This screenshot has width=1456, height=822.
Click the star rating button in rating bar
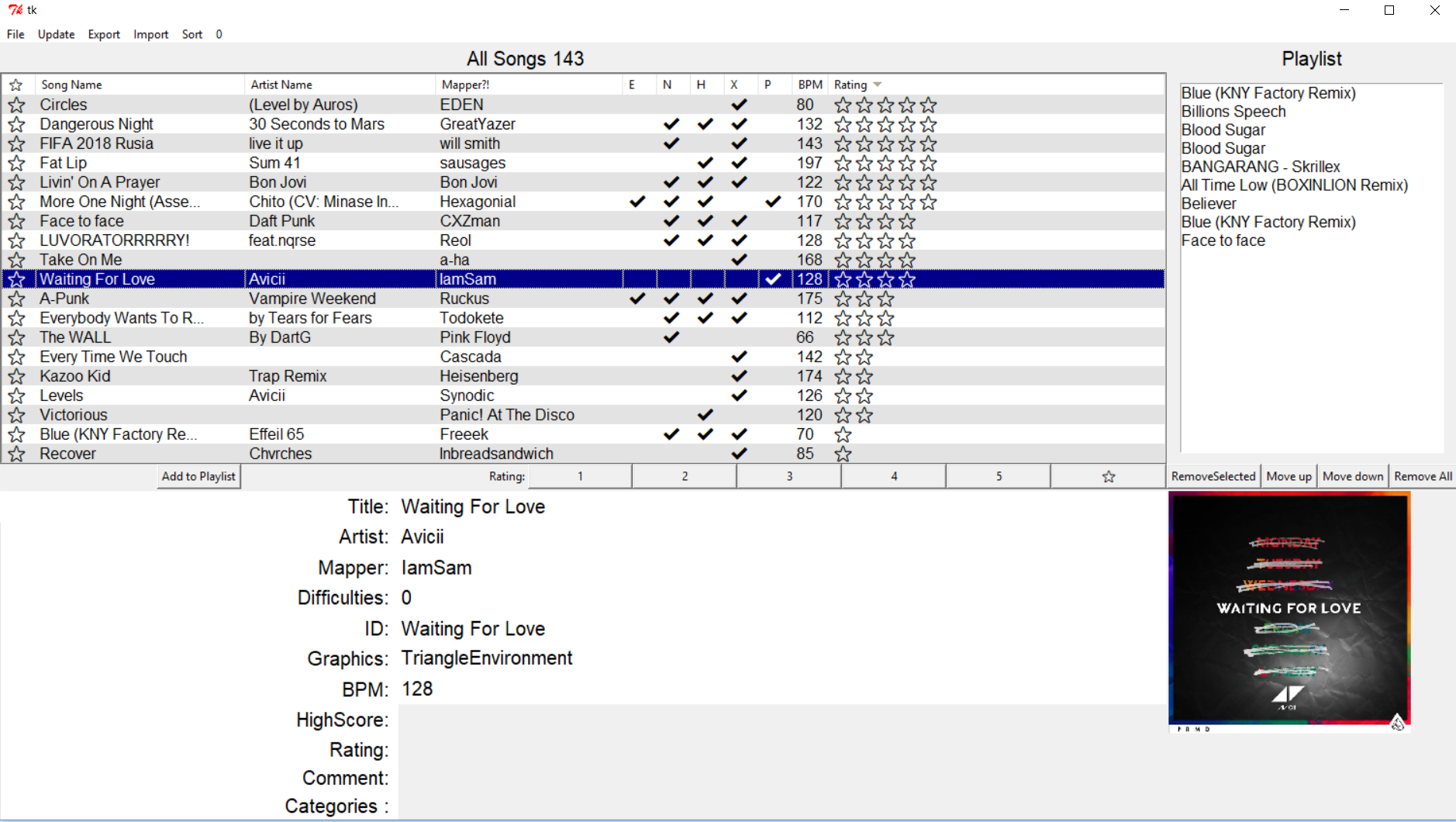[x=1109, y=476]
